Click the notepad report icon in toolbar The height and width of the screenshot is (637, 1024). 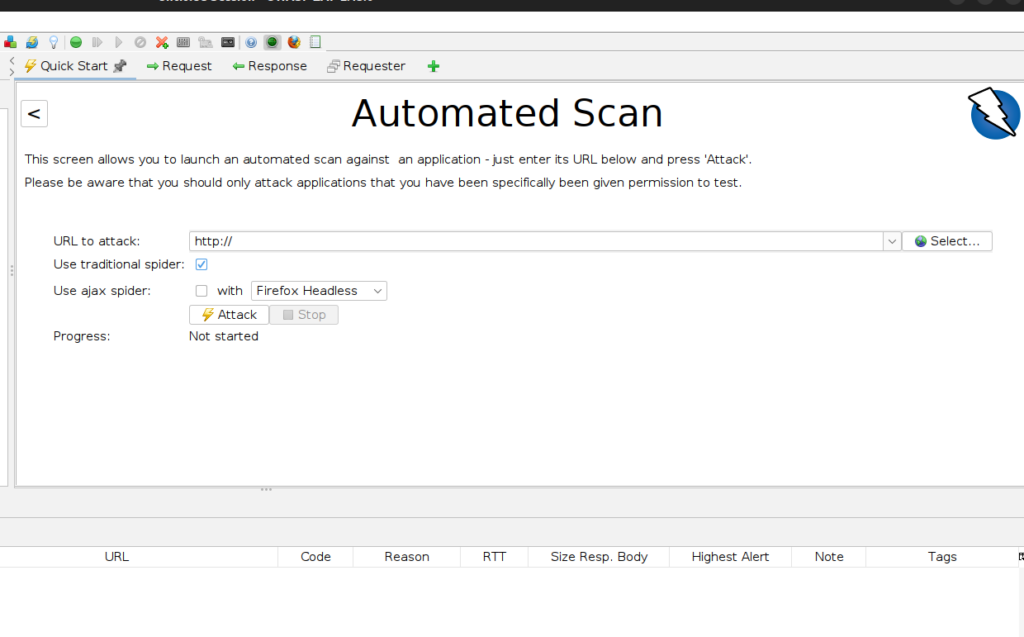pyautogui.click(x=316, y=42)
